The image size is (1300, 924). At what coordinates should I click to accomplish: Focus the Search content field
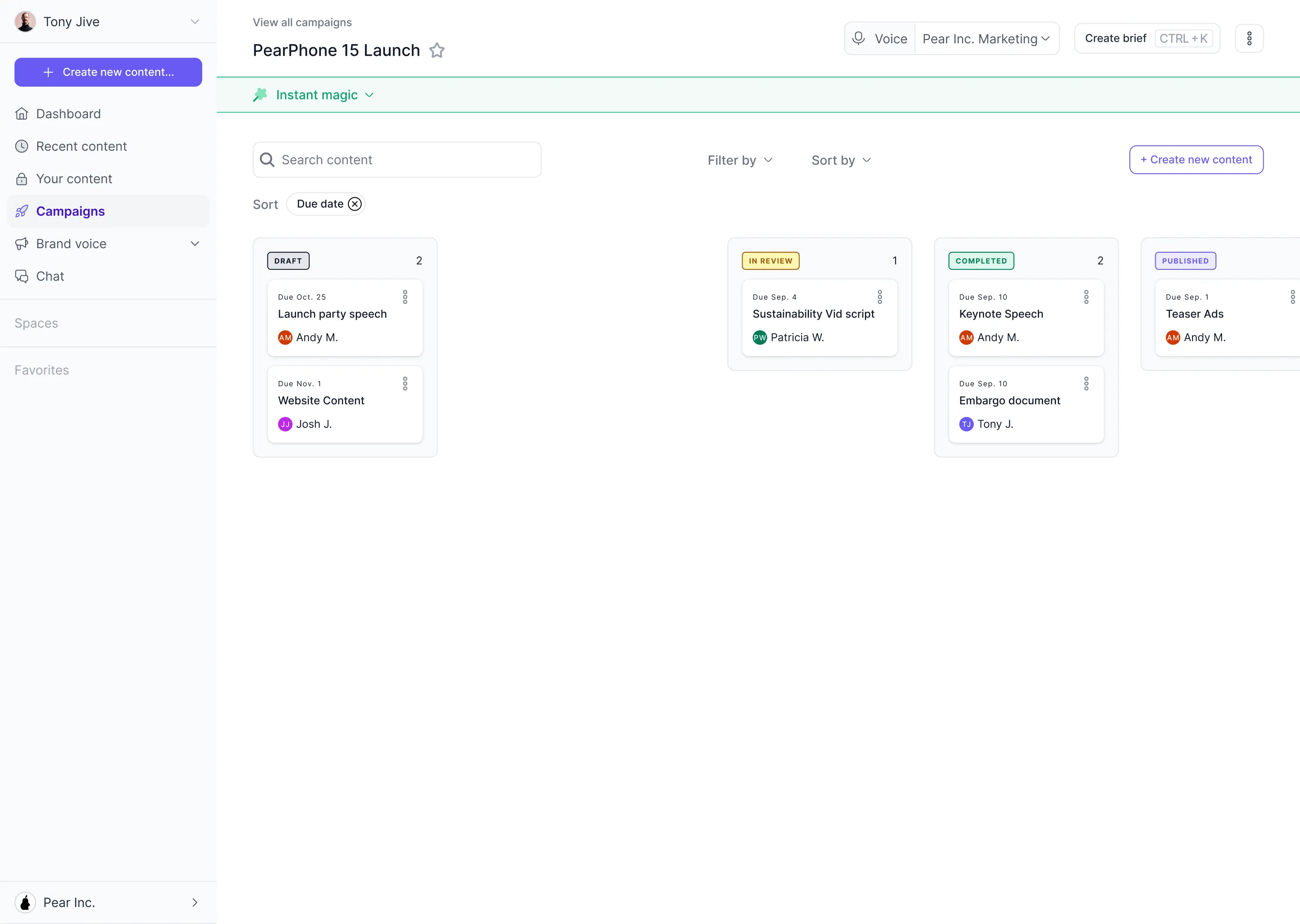[407, 160]
